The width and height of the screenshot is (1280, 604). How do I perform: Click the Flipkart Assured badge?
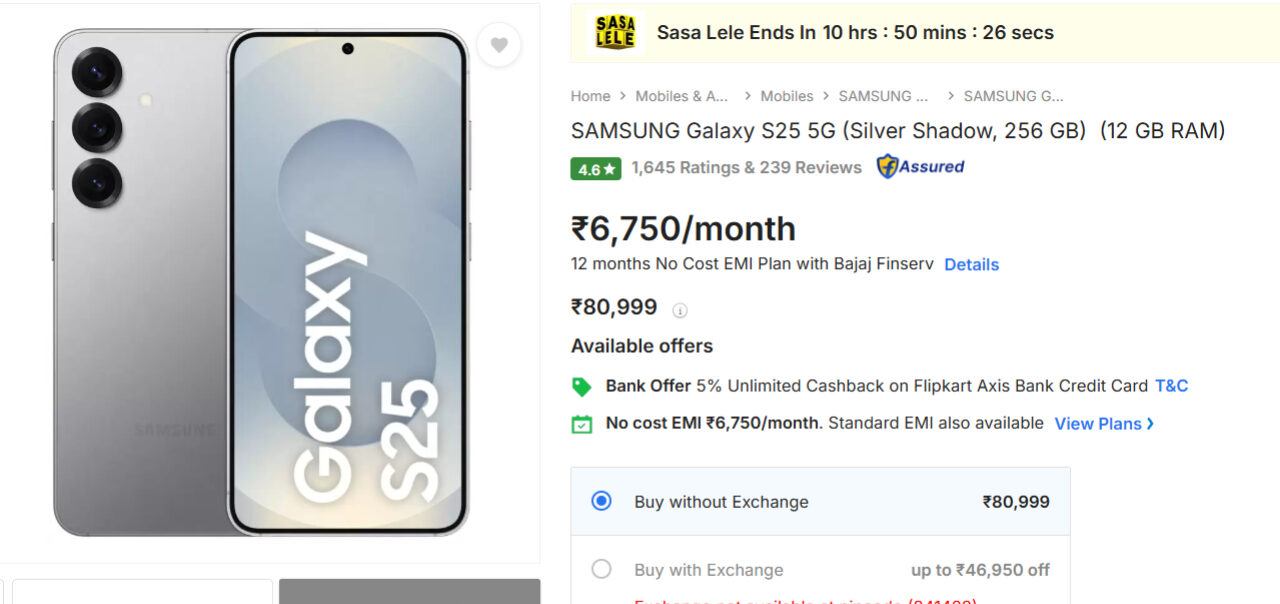[x=920, y=167]
